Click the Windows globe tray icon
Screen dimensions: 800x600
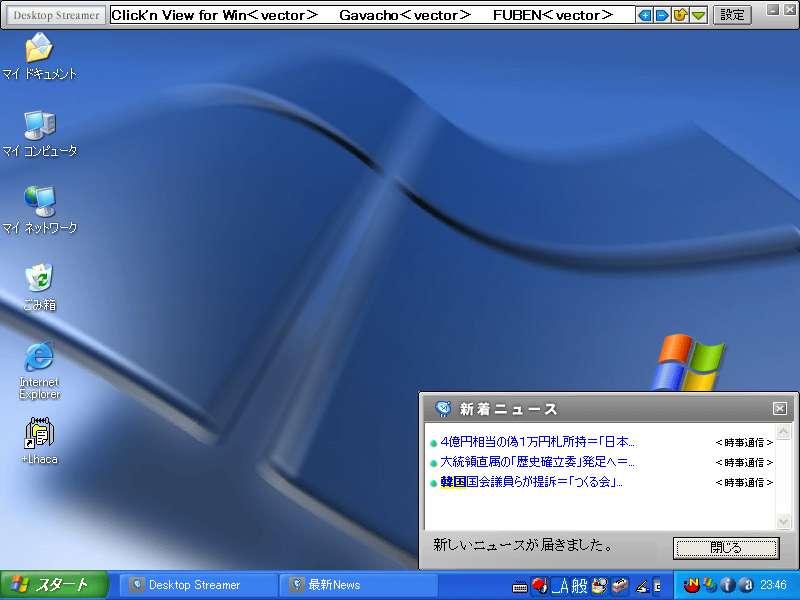710,585
